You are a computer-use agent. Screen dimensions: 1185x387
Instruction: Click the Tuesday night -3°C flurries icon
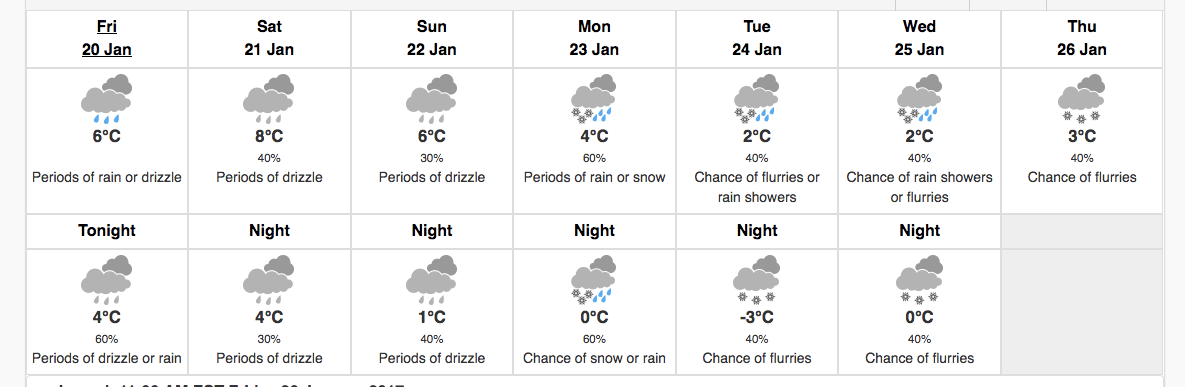coord(756,280)
